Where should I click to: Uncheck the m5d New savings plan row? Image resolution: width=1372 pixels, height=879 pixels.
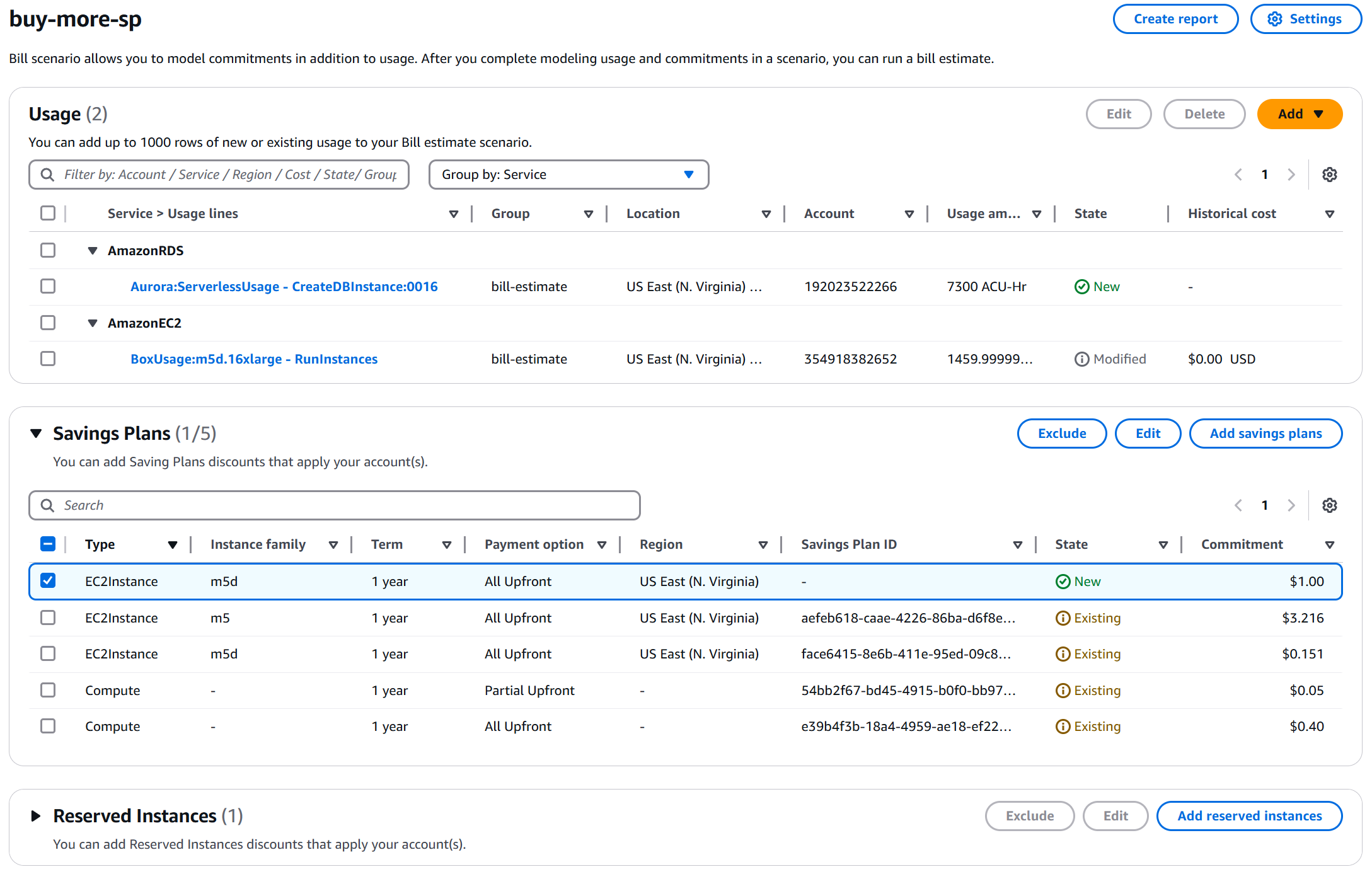tap(48, 580)
